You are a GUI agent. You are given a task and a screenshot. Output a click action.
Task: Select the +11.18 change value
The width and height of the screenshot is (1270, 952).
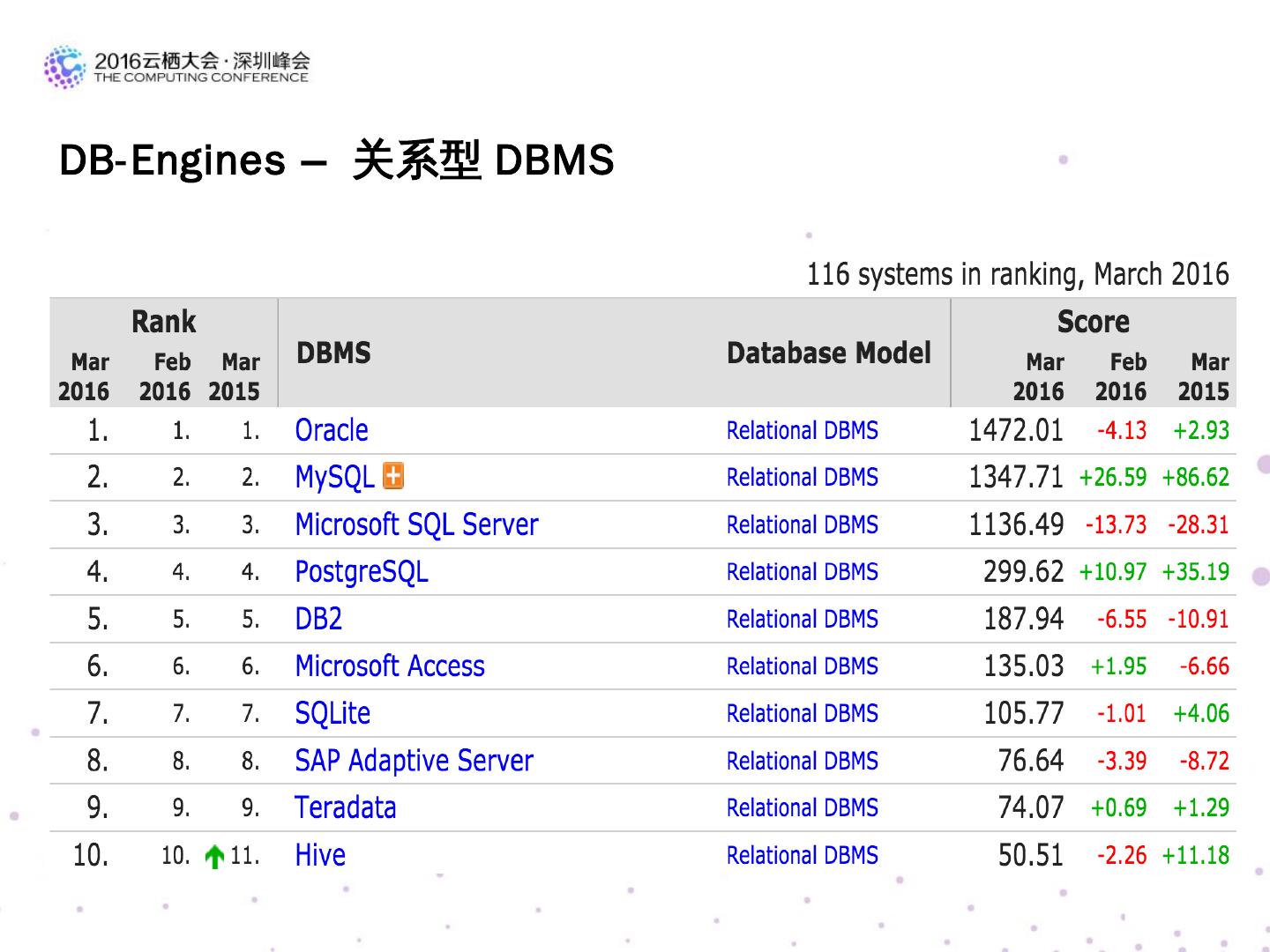click(x=1196, y=855)
